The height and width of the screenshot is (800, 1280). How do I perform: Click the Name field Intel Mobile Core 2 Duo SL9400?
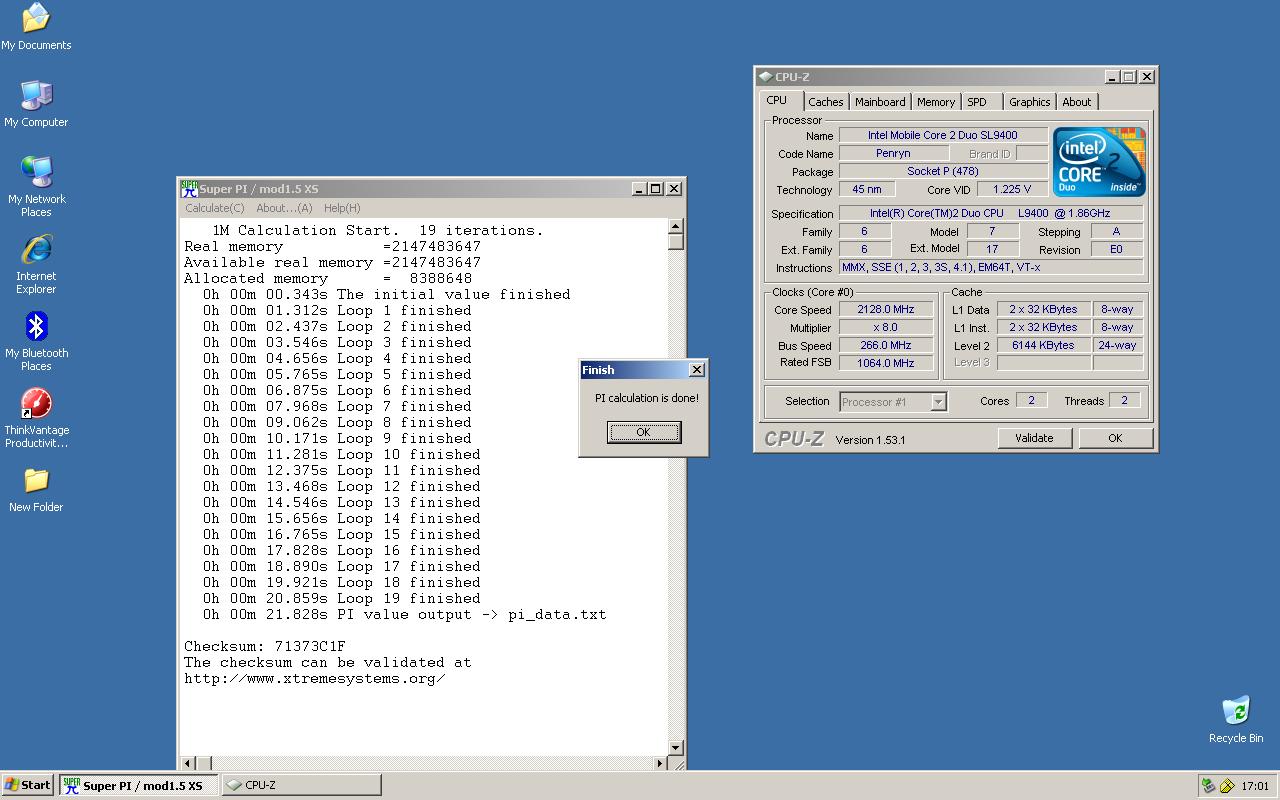click(943, 135)
